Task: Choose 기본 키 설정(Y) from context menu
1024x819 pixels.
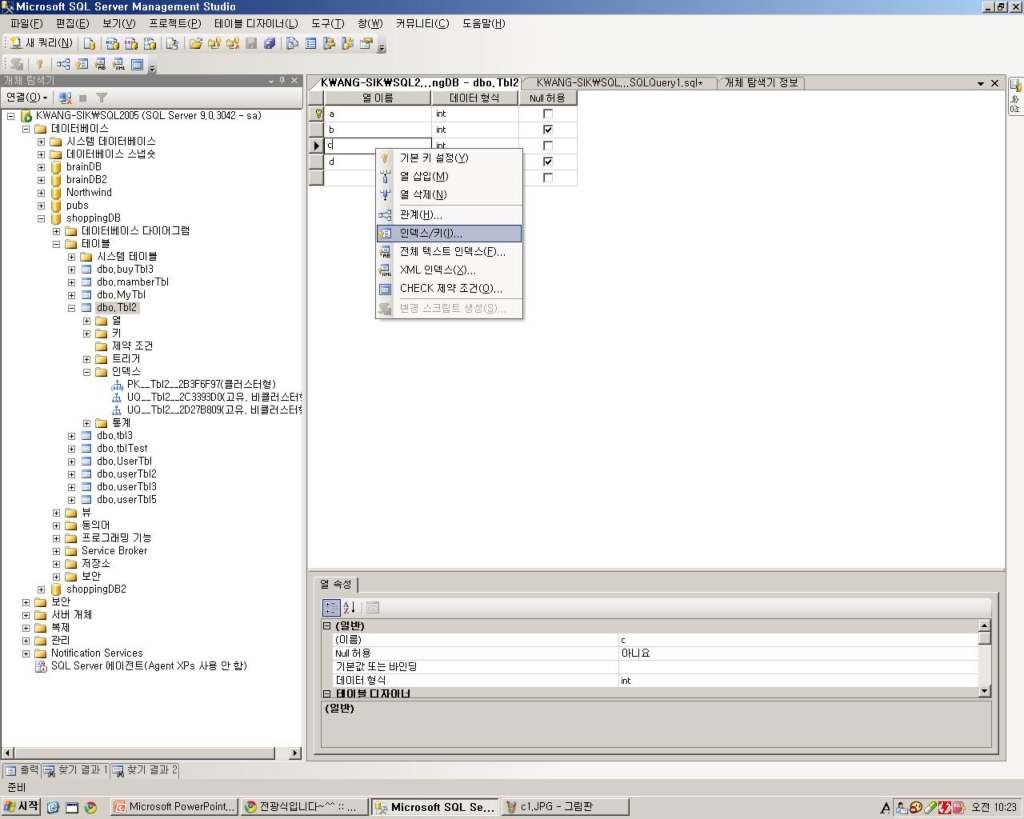Action: click(449, 158)
